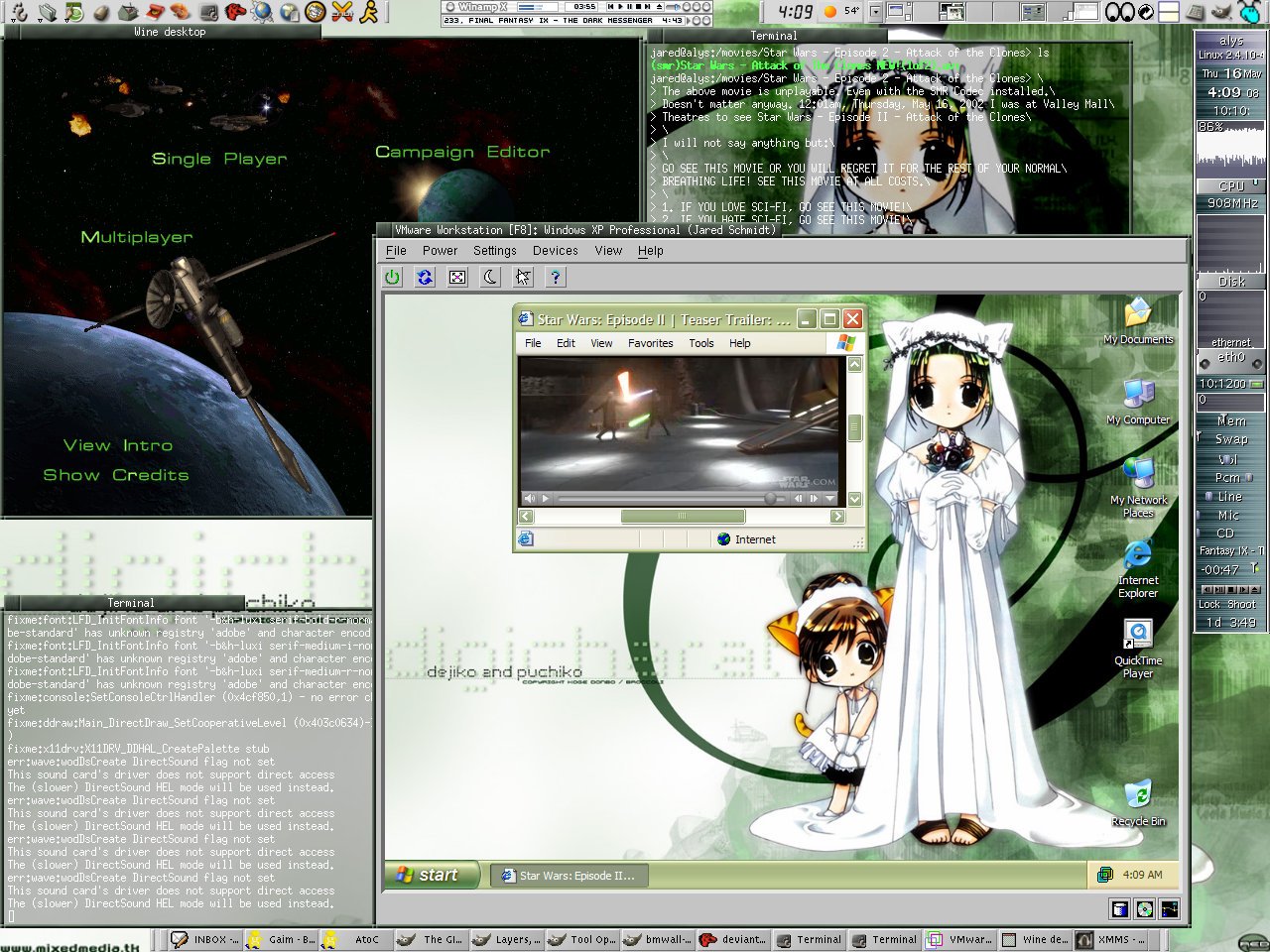Open VMware Devices menu
The width and height of the screenshot is (1270, 952).
point(555,251)
